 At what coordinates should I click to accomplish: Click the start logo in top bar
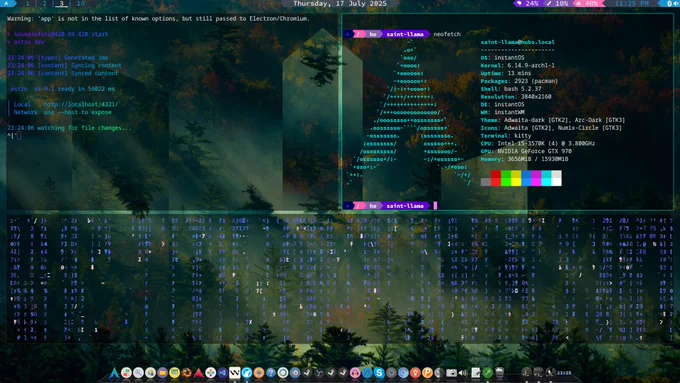(6, 3)
